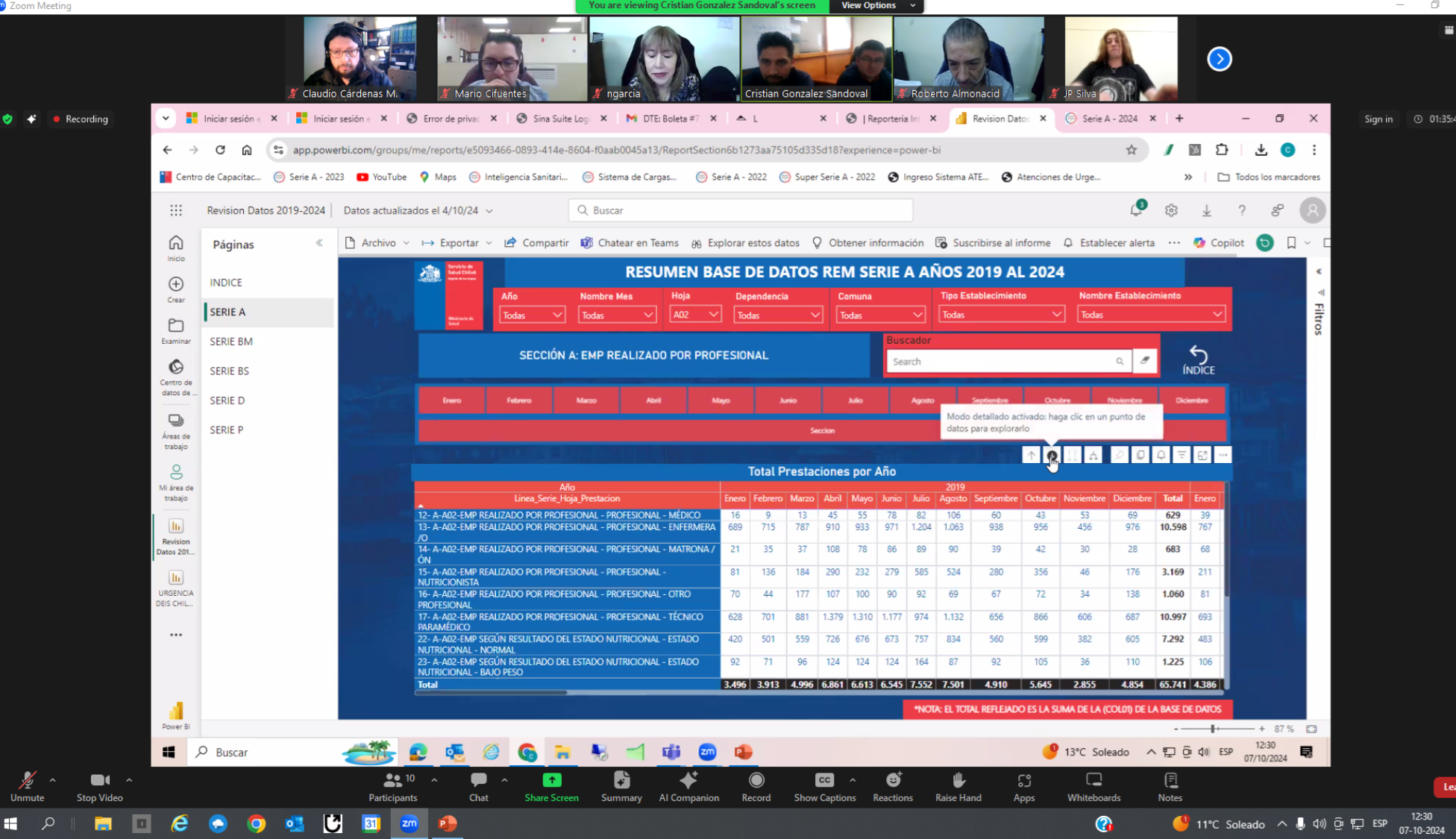
Task: Open the Power BI account avatar
Action: (x=1313, y=210)
